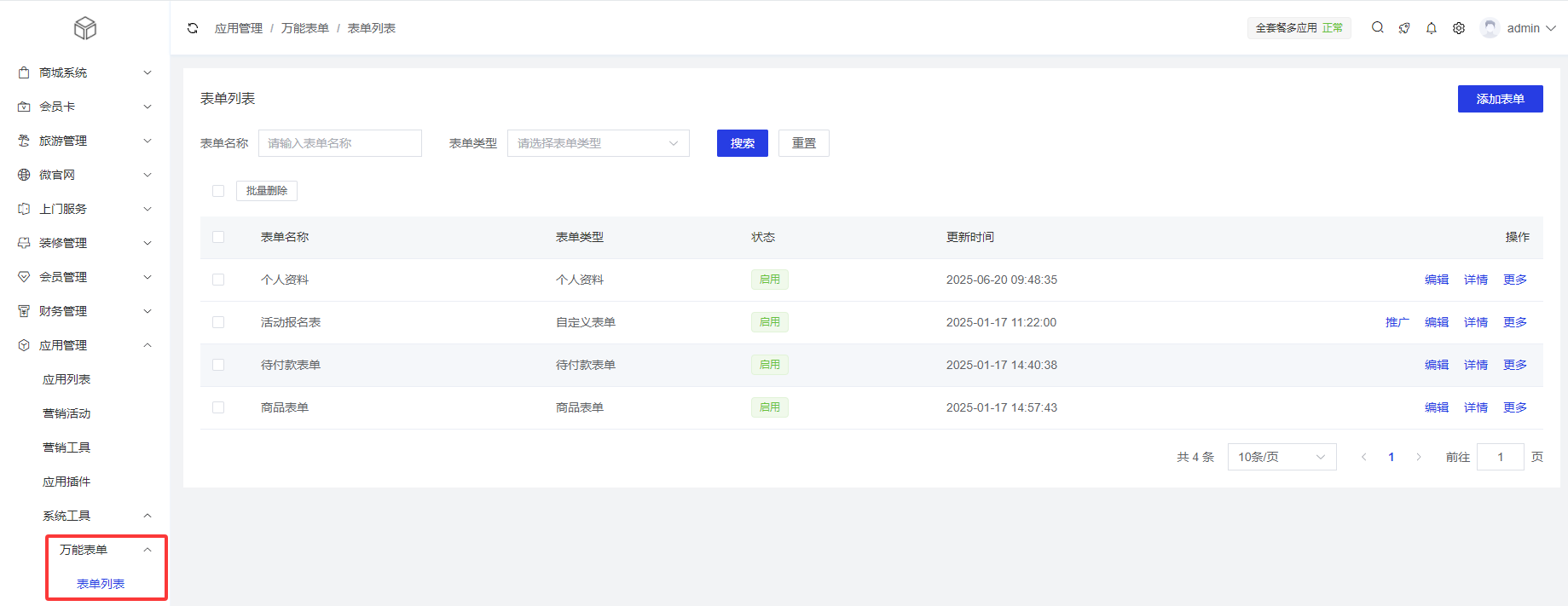
Task: Open the 10条/页 page size dropdown
Action: tap(1282, 457)
